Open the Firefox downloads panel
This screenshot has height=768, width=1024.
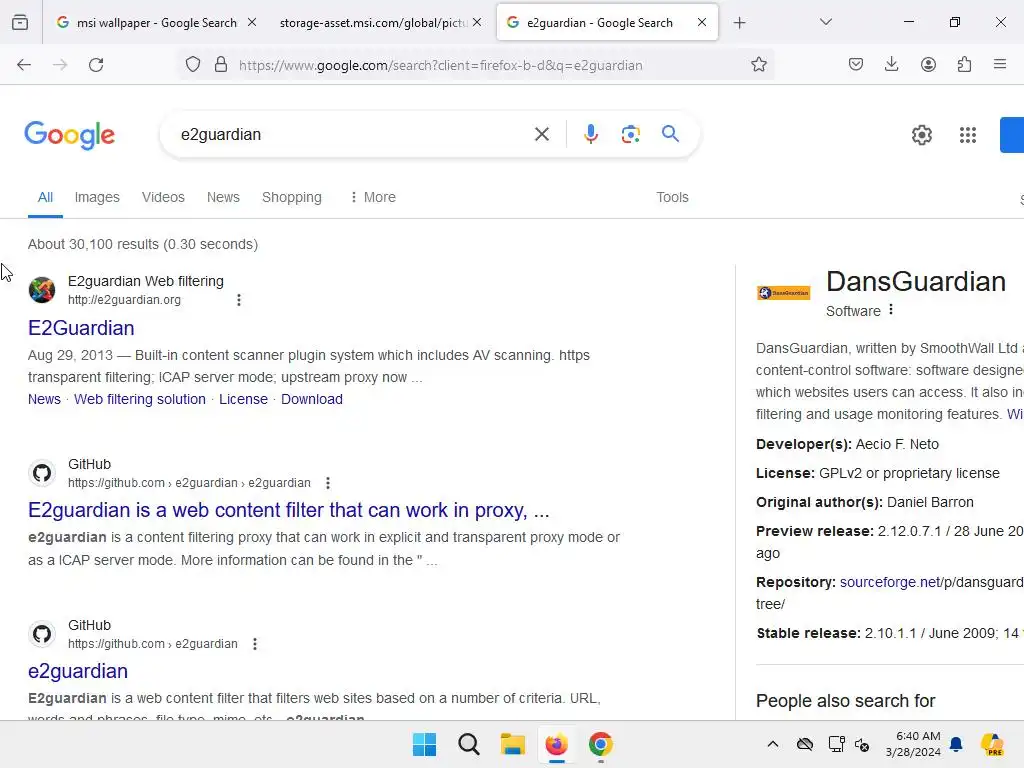(891, 65)
